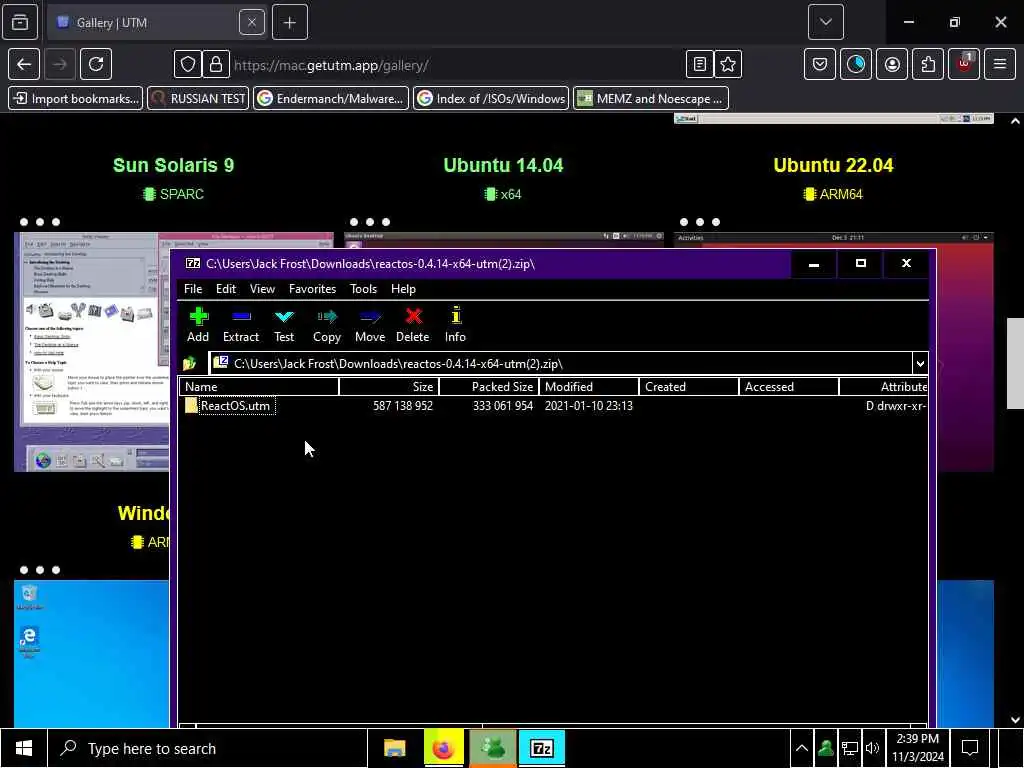This screenshot has height=768, width=1024.
Task: Open Firefox View recent browsing icon
Action: click(x=20, y=22)
